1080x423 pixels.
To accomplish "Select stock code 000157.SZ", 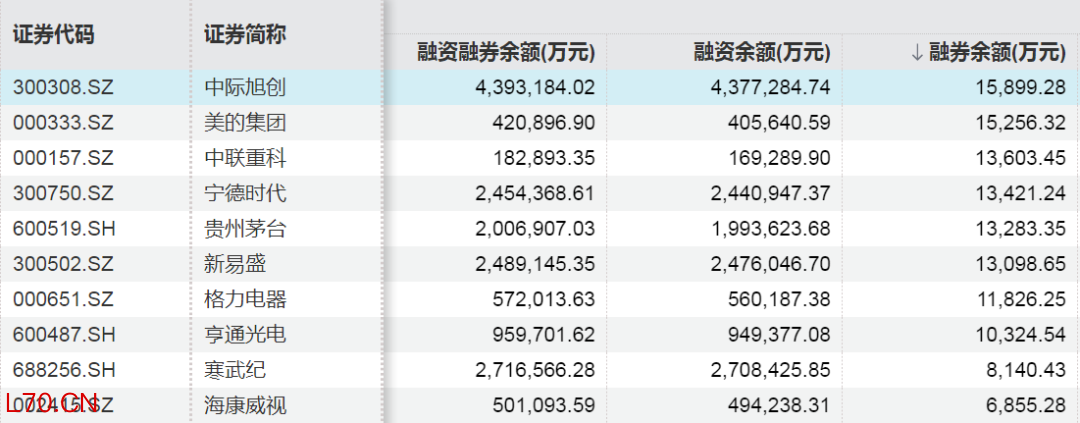I will point(63,158).
